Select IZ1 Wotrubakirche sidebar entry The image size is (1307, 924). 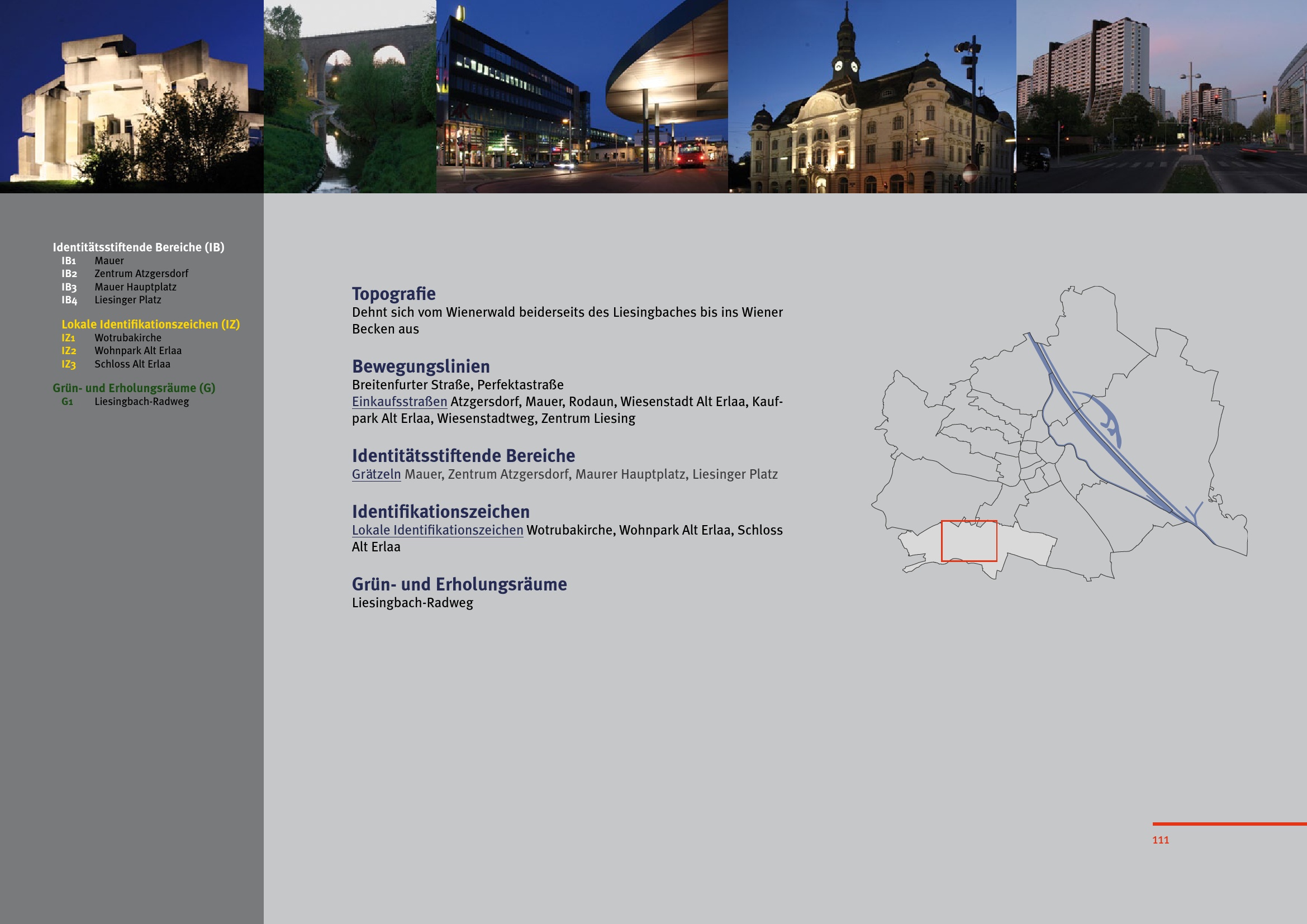(x=127, y=338)
